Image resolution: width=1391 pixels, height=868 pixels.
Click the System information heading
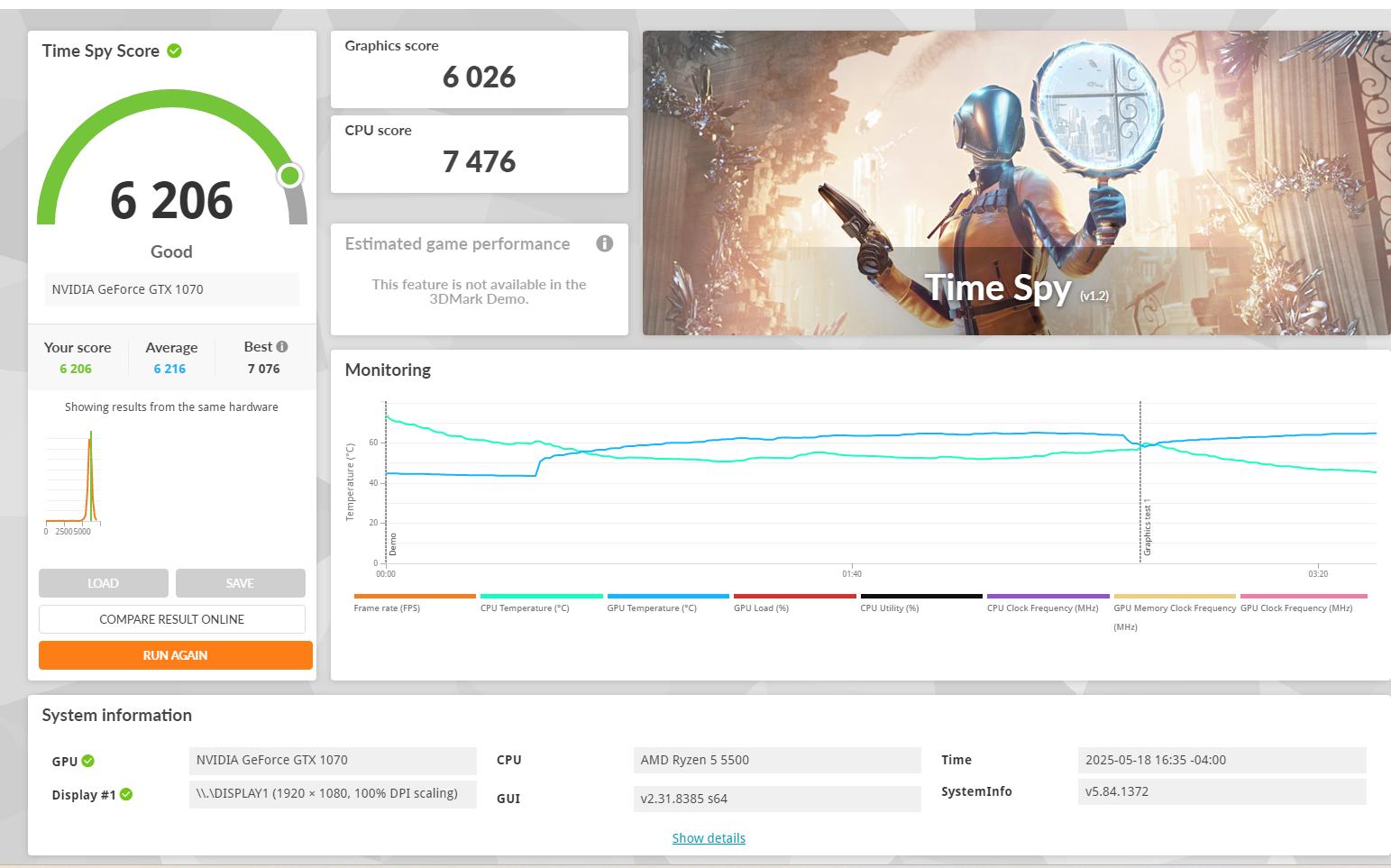coord(117,716)
